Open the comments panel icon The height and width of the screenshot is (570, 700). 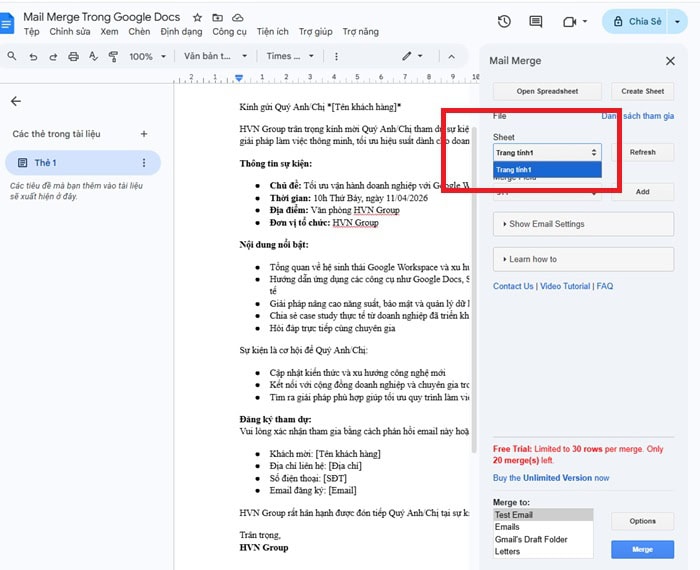[x=536, y=21]
